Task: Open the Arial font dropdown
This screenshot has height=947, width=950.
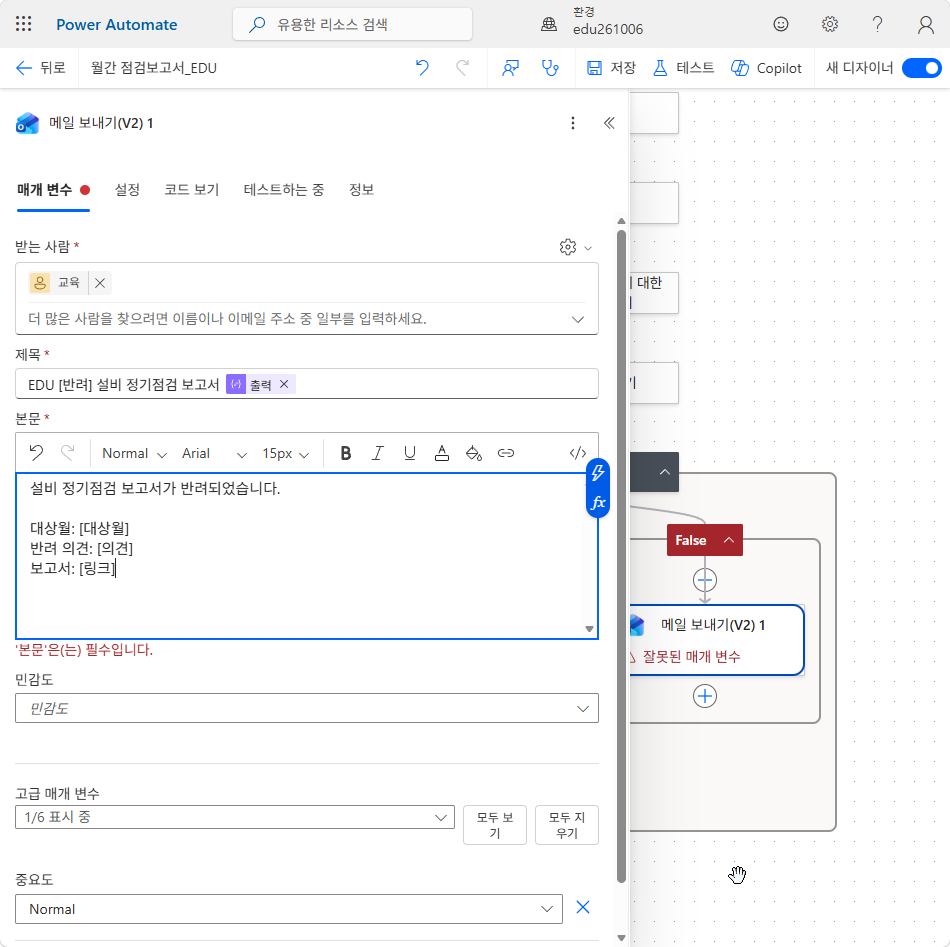Action: pos(214,453)
